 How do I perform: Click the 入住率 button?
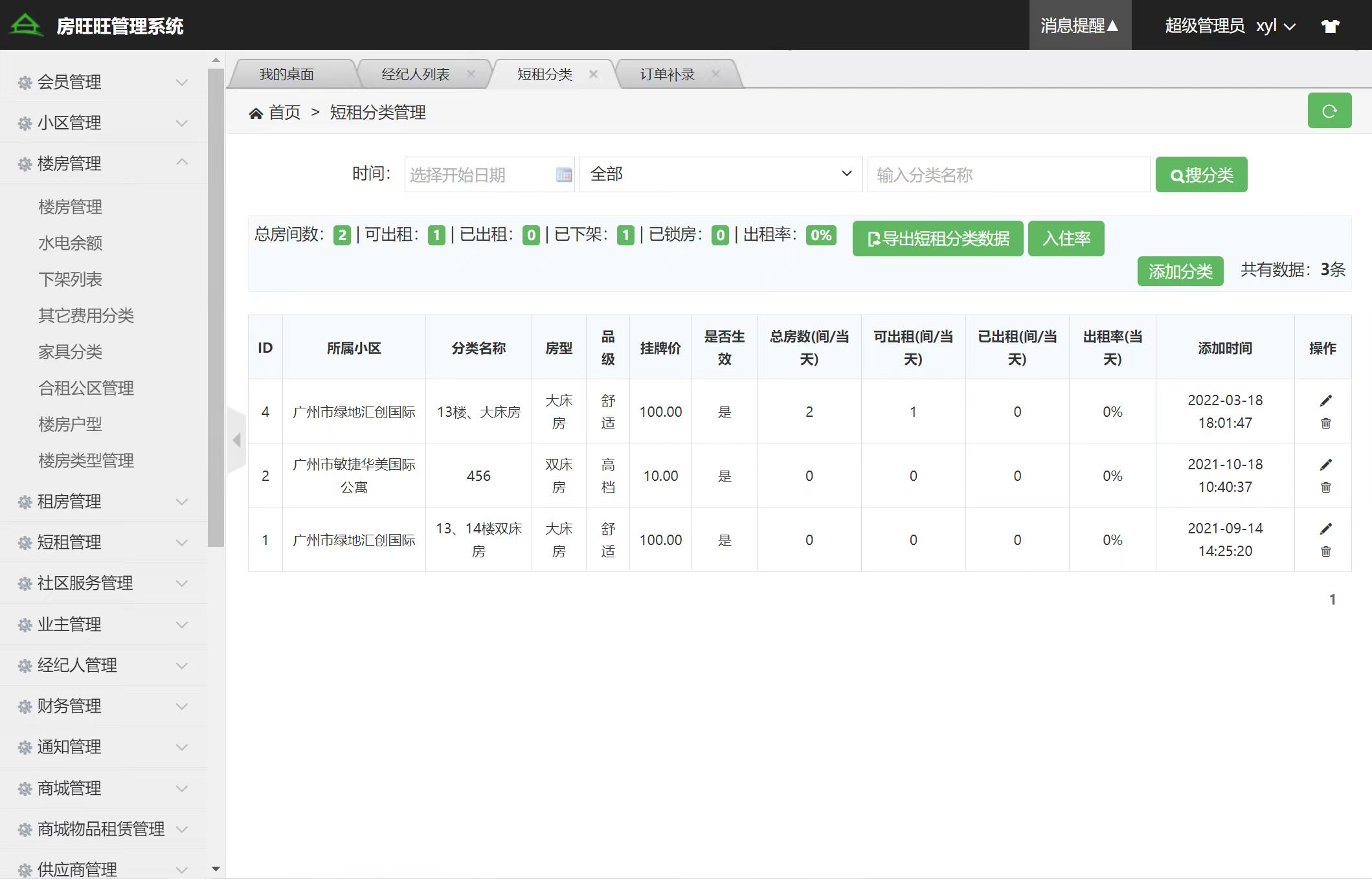click(x=1066, y=239)
